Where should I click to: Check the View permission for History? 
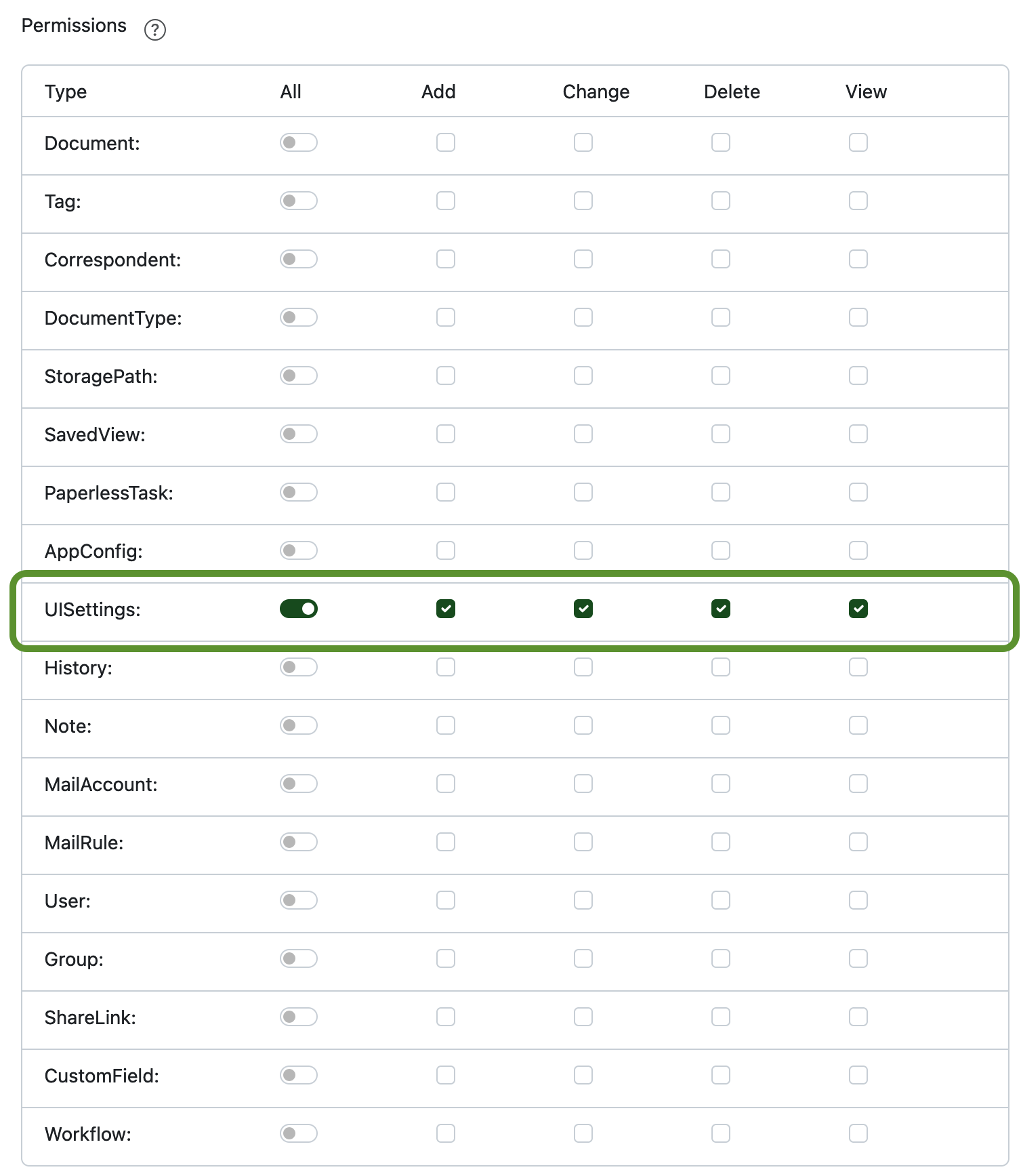click(x=858, y=667)
